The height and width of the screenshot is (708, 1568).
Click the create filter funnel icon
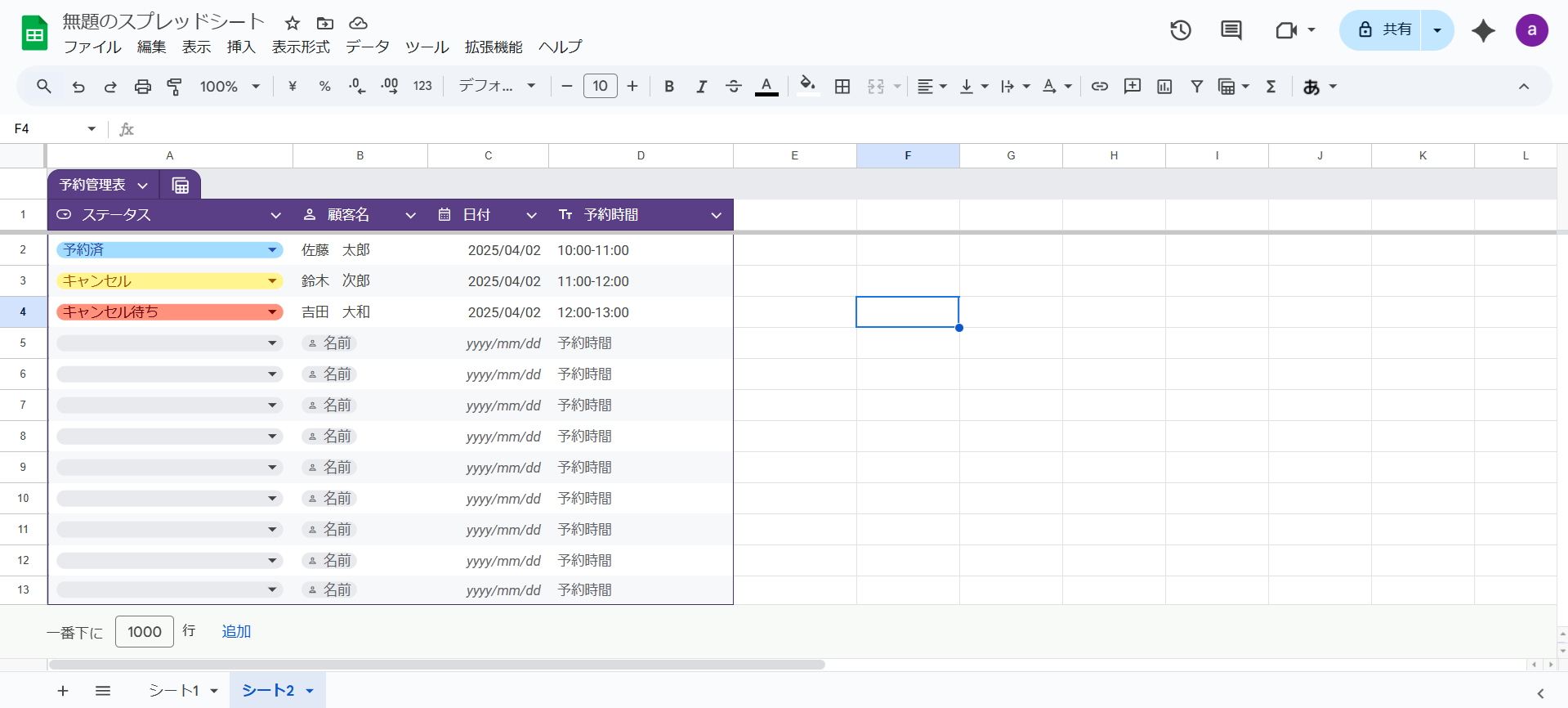[x=1196, y=87]
